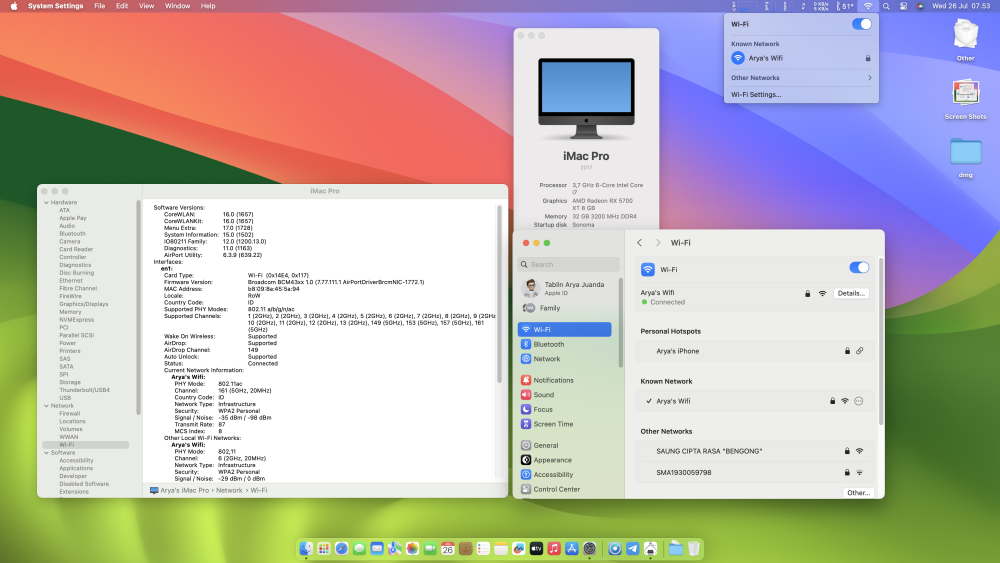1000x563 pixels.
Task: Open the Finder icon in the Dock
Action: 306,548
